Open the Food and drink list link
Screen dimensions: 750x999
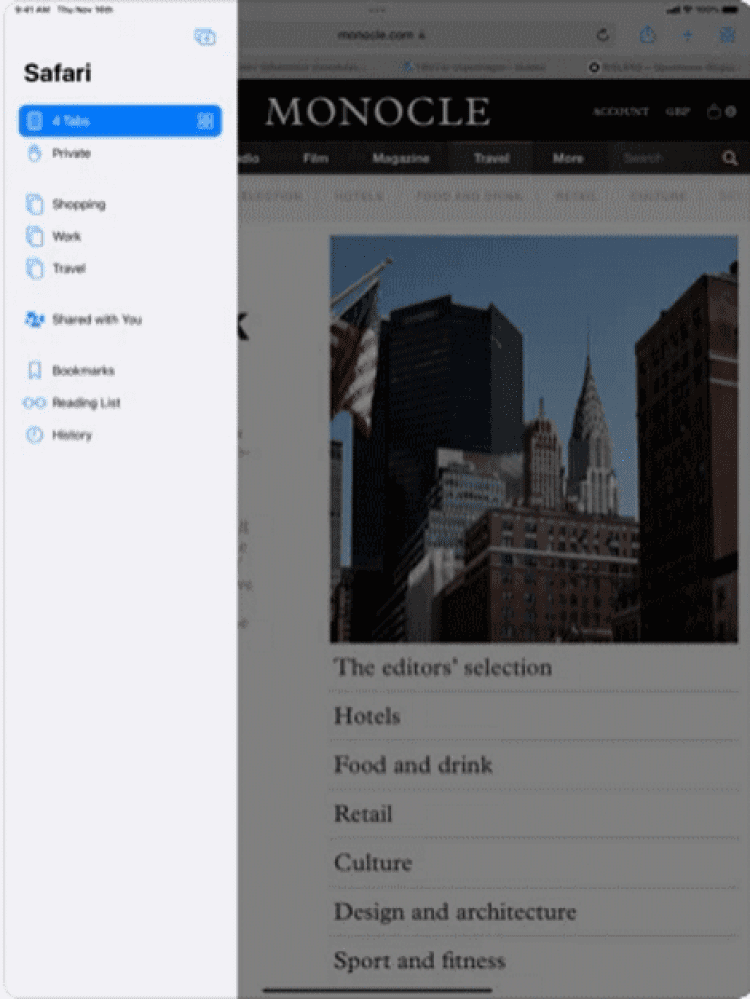coord(413,765)
